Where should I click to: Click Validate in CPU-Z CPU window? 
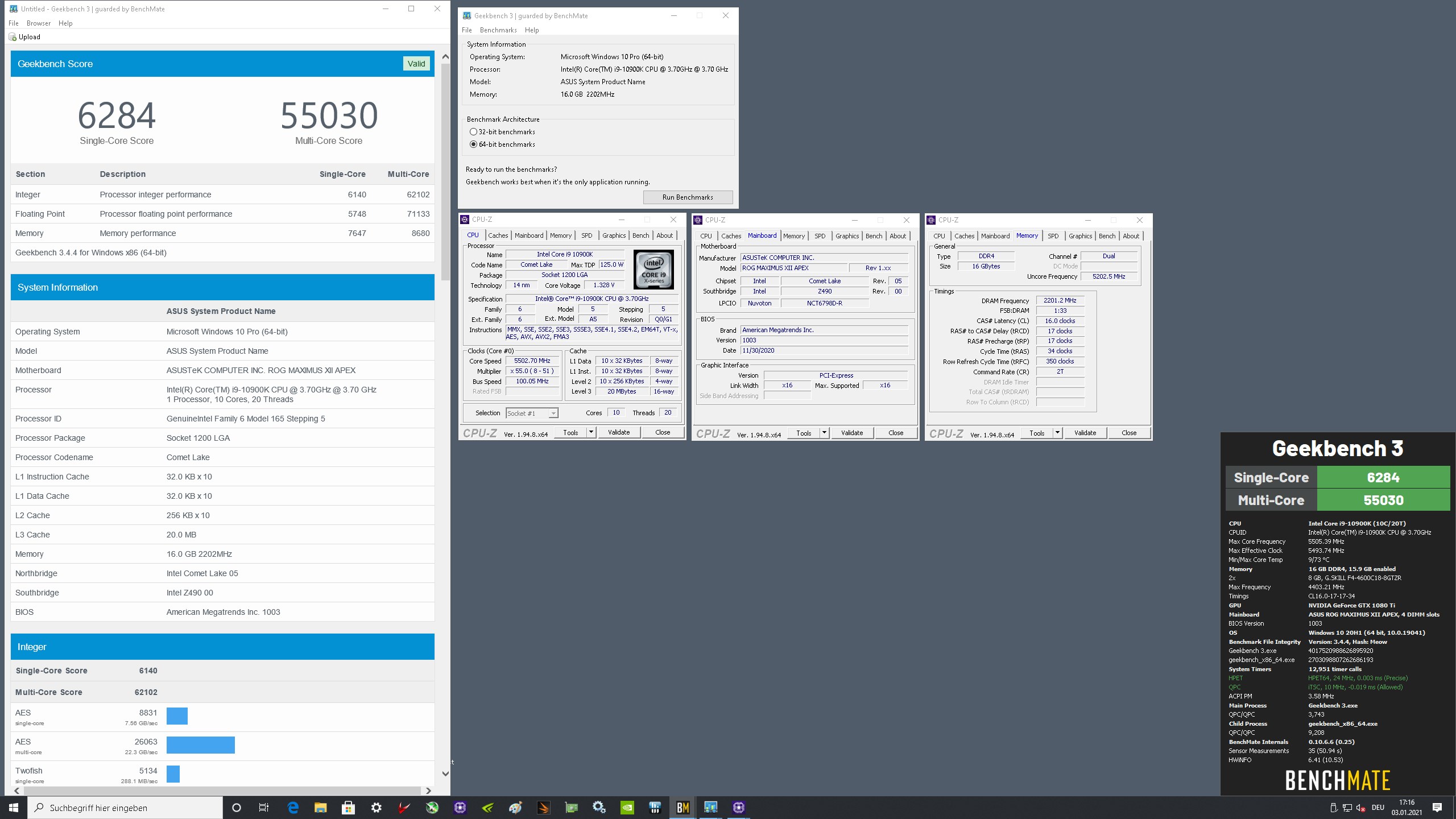[619, 432]
